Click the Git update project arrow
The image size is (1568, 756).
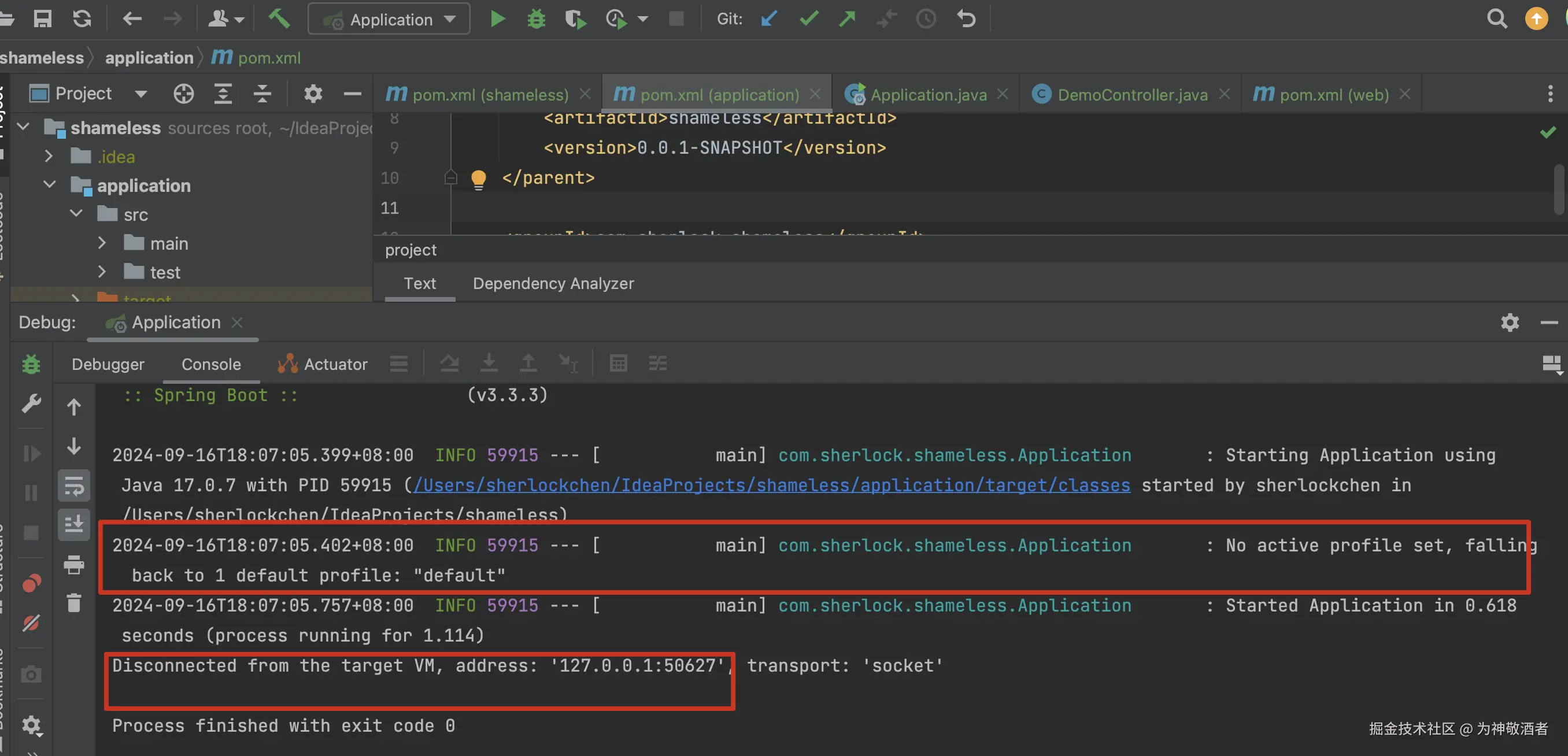pos(769,19)
